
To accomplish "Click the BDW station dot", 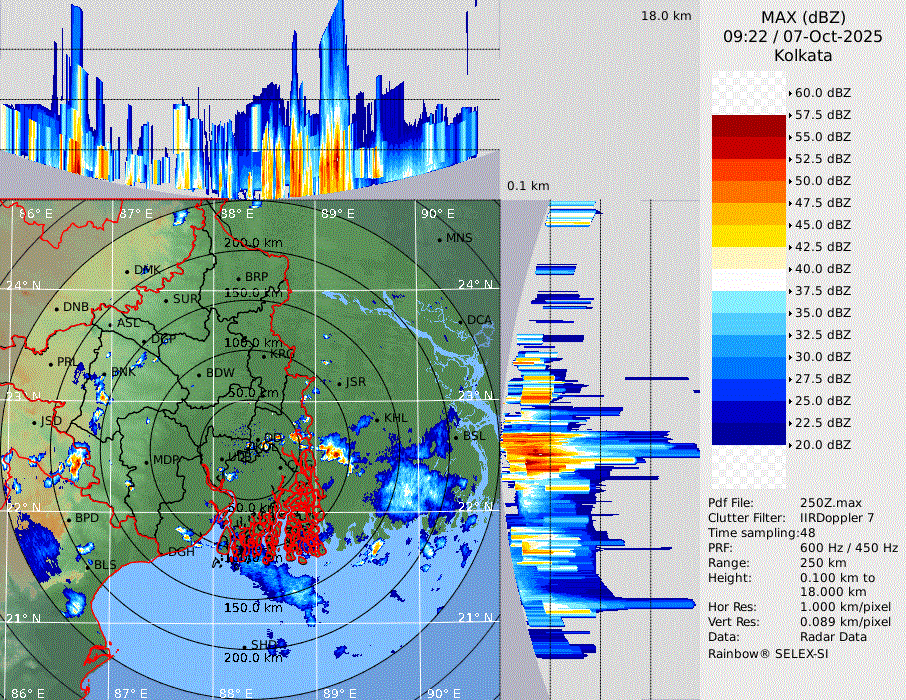I will coord(198,374).
